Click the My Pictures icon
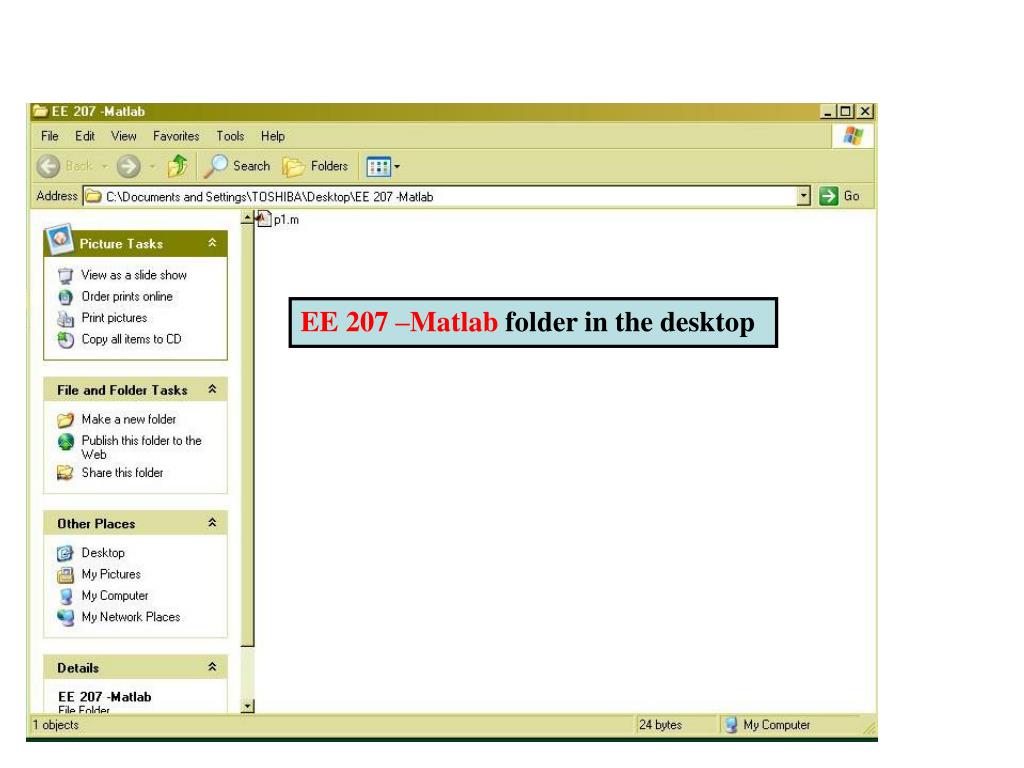The width and height of the screenshot is (1024, 768). (65, 575)
